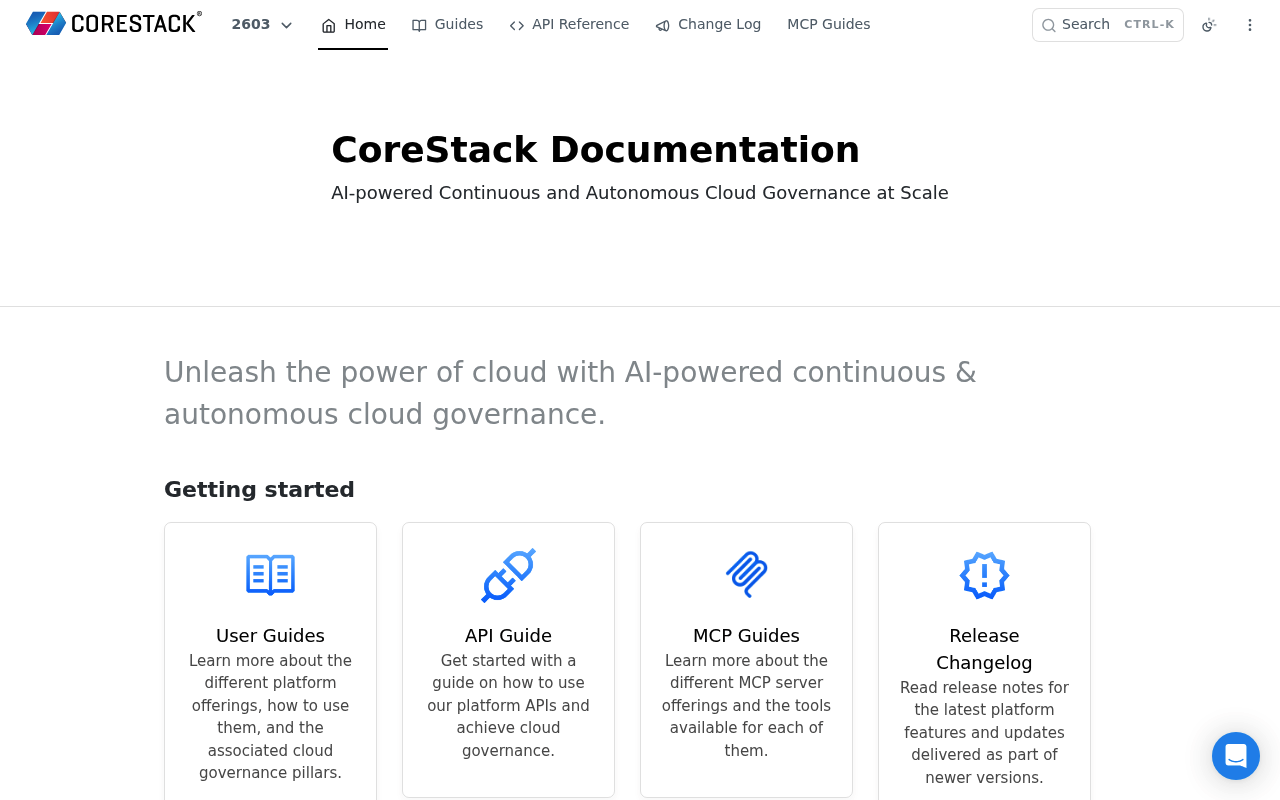Click the CoreStack logo

point(114,23)
